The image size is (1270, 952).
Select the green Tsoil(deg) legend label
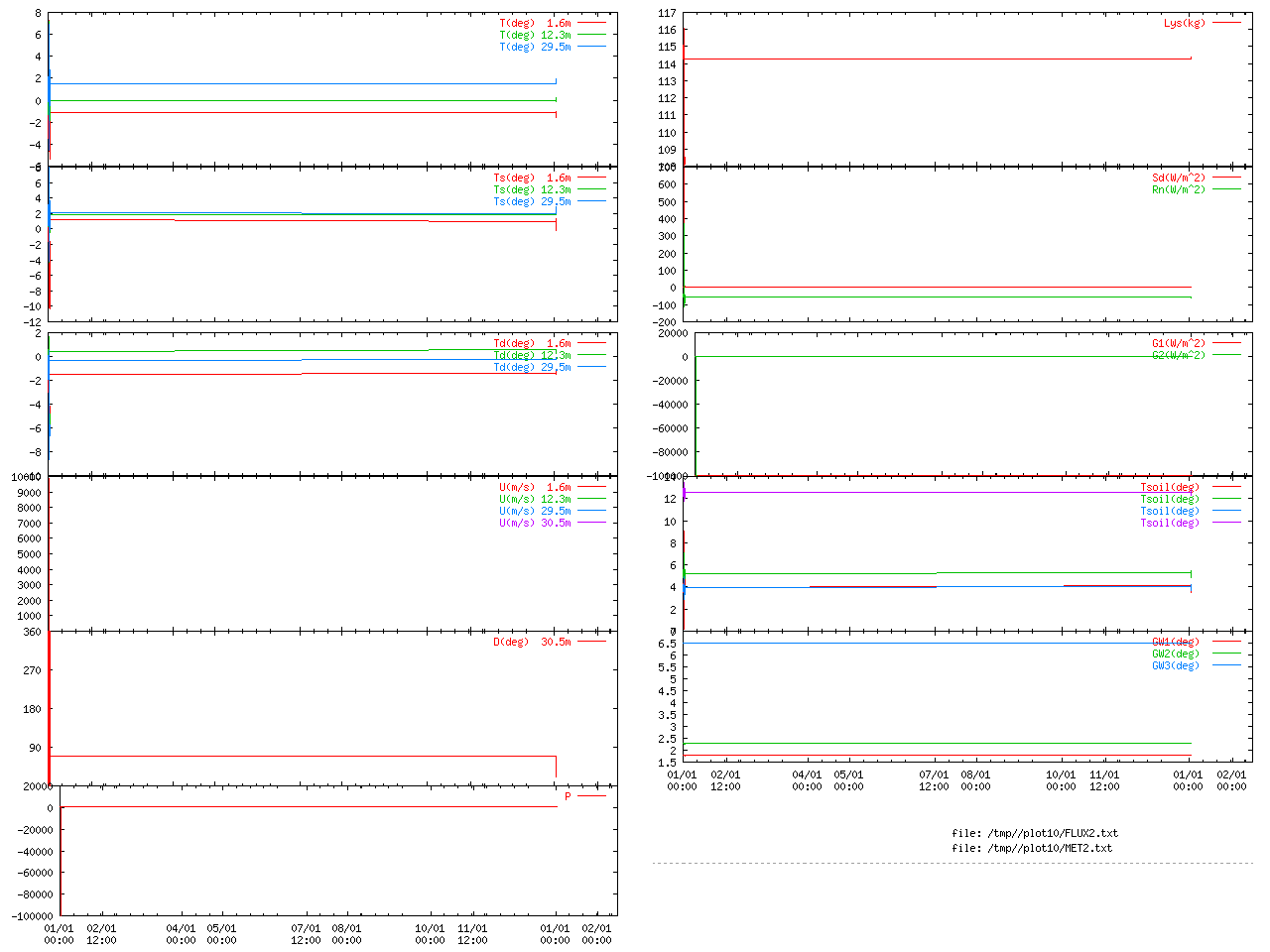[x=1170, y=499]
